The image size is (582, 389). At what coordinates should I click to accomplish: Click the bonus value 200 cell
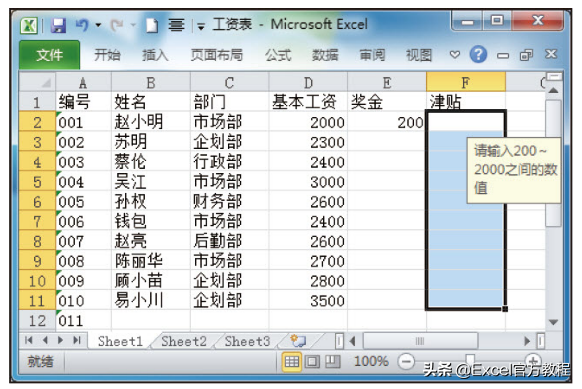(x=387, y=122)
